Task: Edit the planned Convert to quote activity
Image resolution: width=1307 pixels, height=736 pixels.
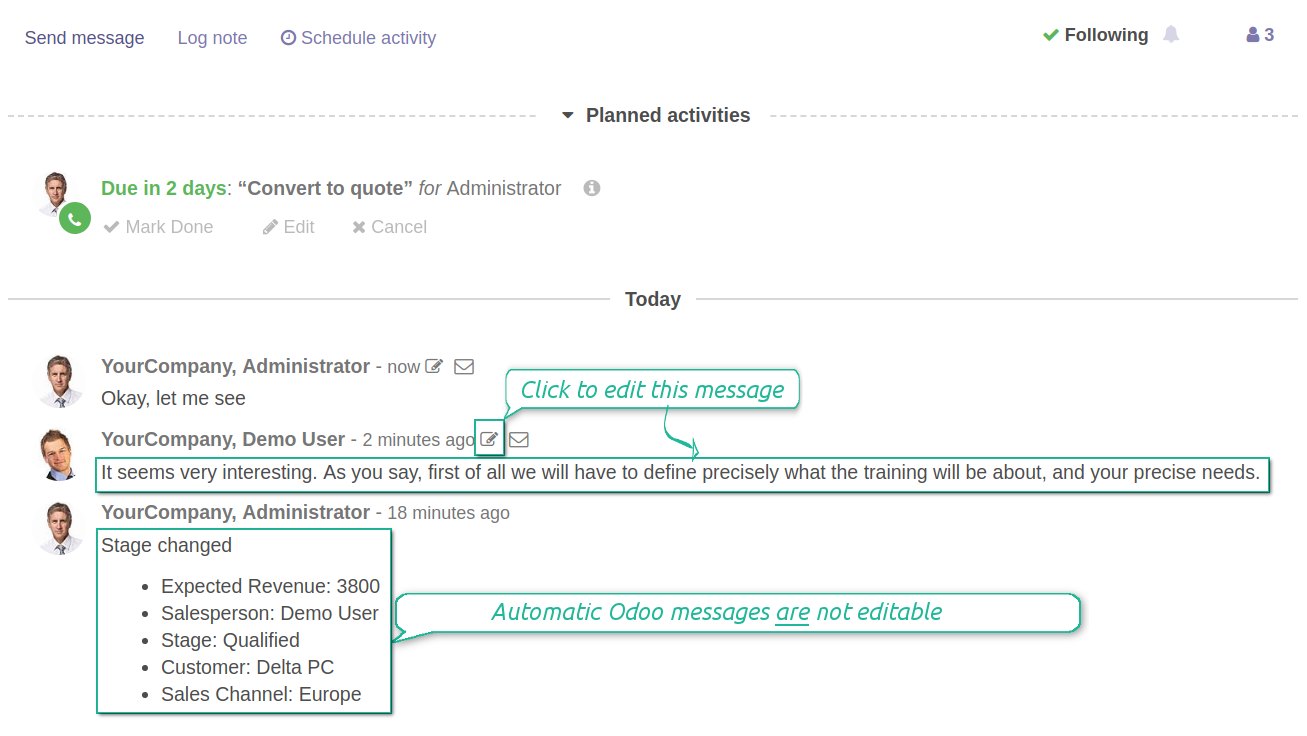Action: click(x=289, y=227)
